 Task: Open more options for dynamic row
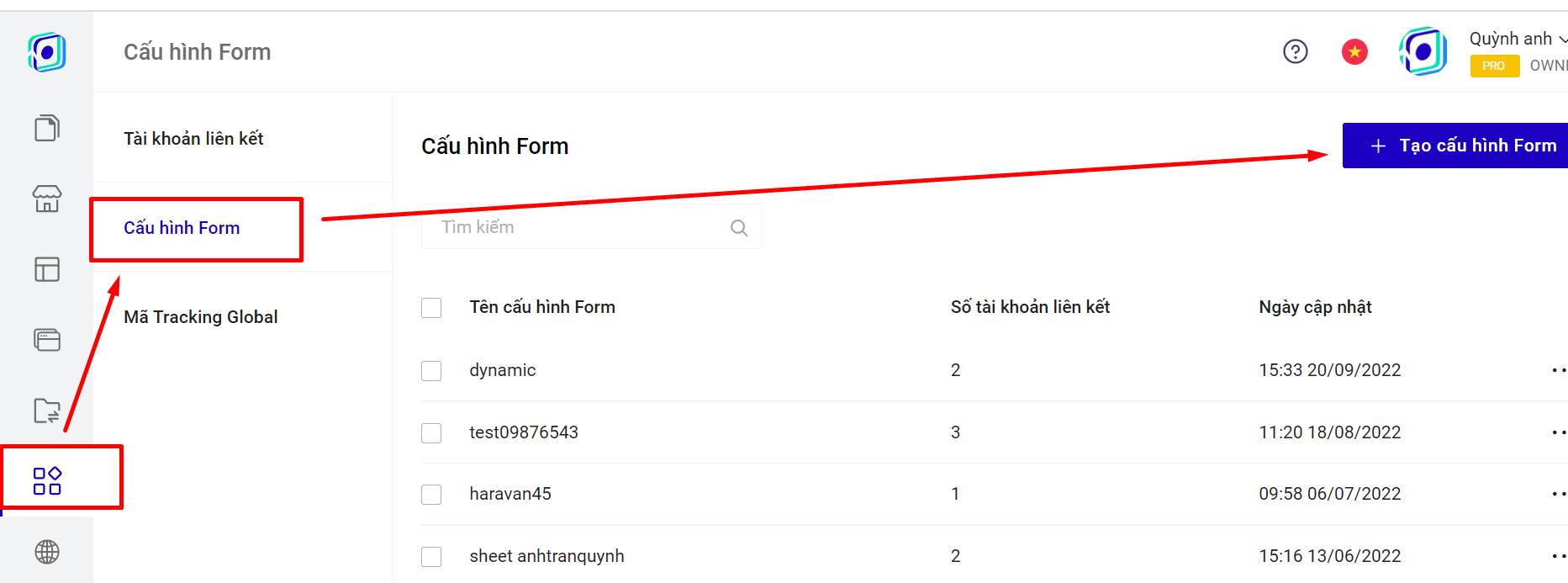tap(1558, 370)
